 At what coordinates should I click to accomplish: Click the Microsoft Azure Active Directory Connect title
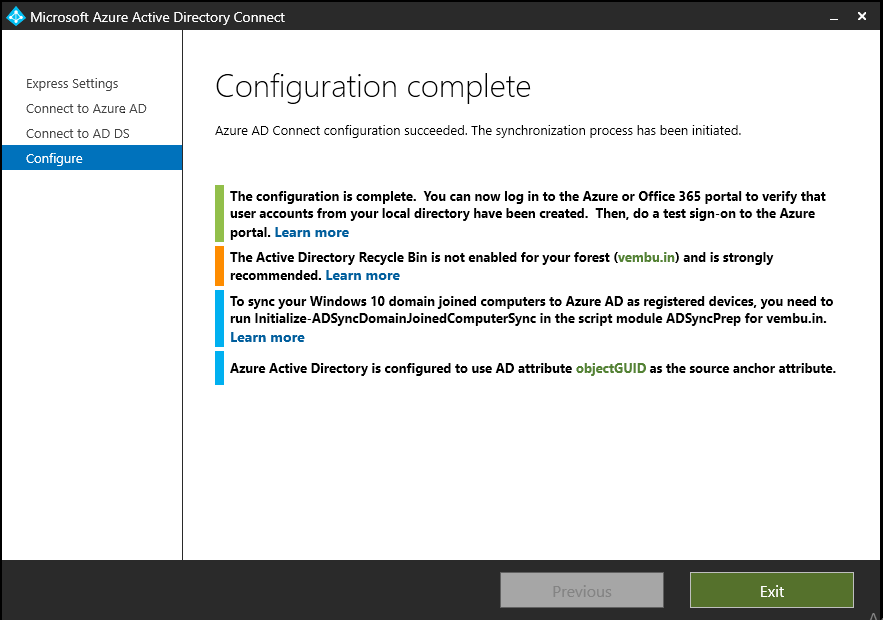[157, 17]
